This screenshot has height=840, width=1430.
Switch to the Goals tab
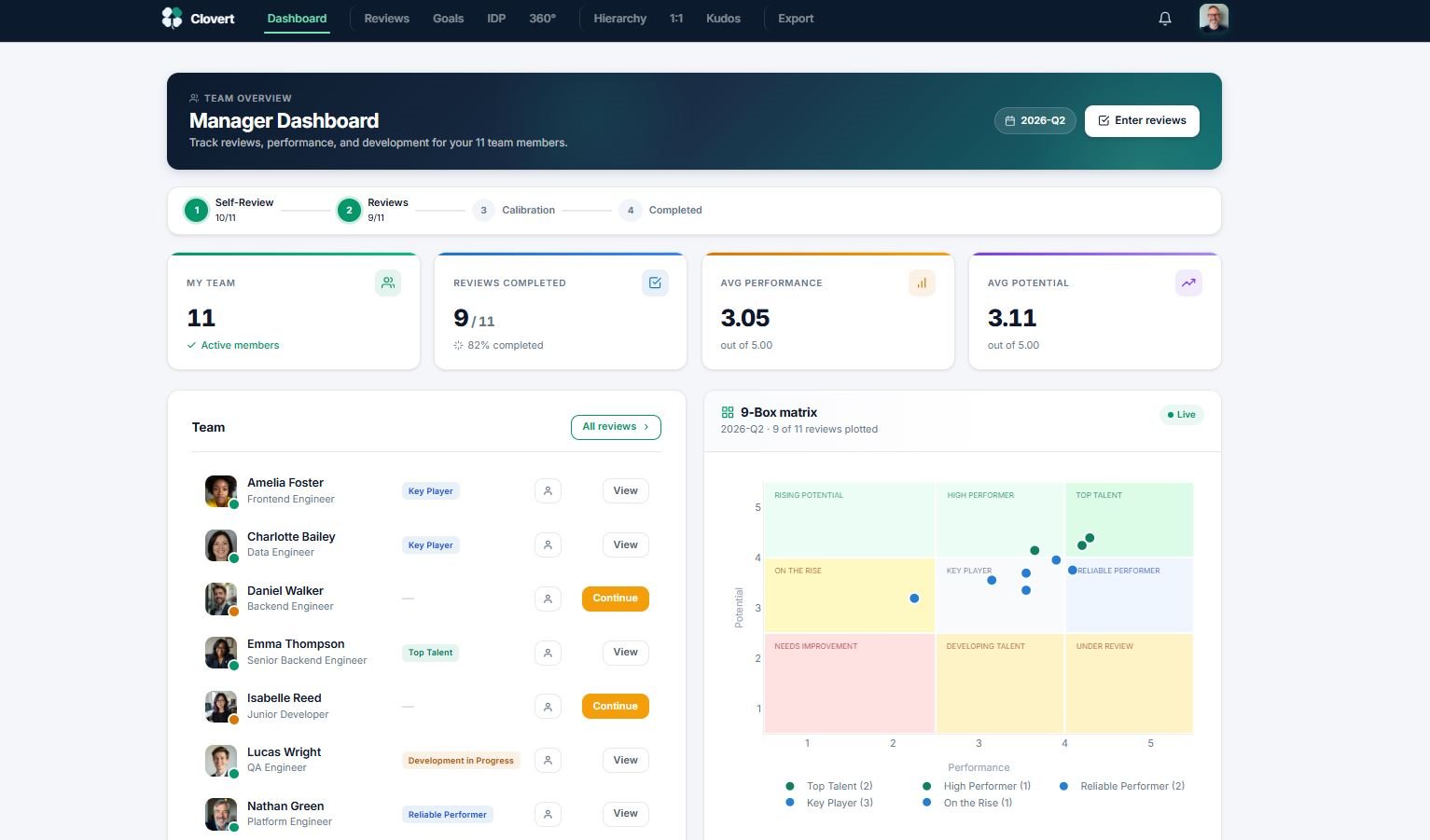click(448, 18)
